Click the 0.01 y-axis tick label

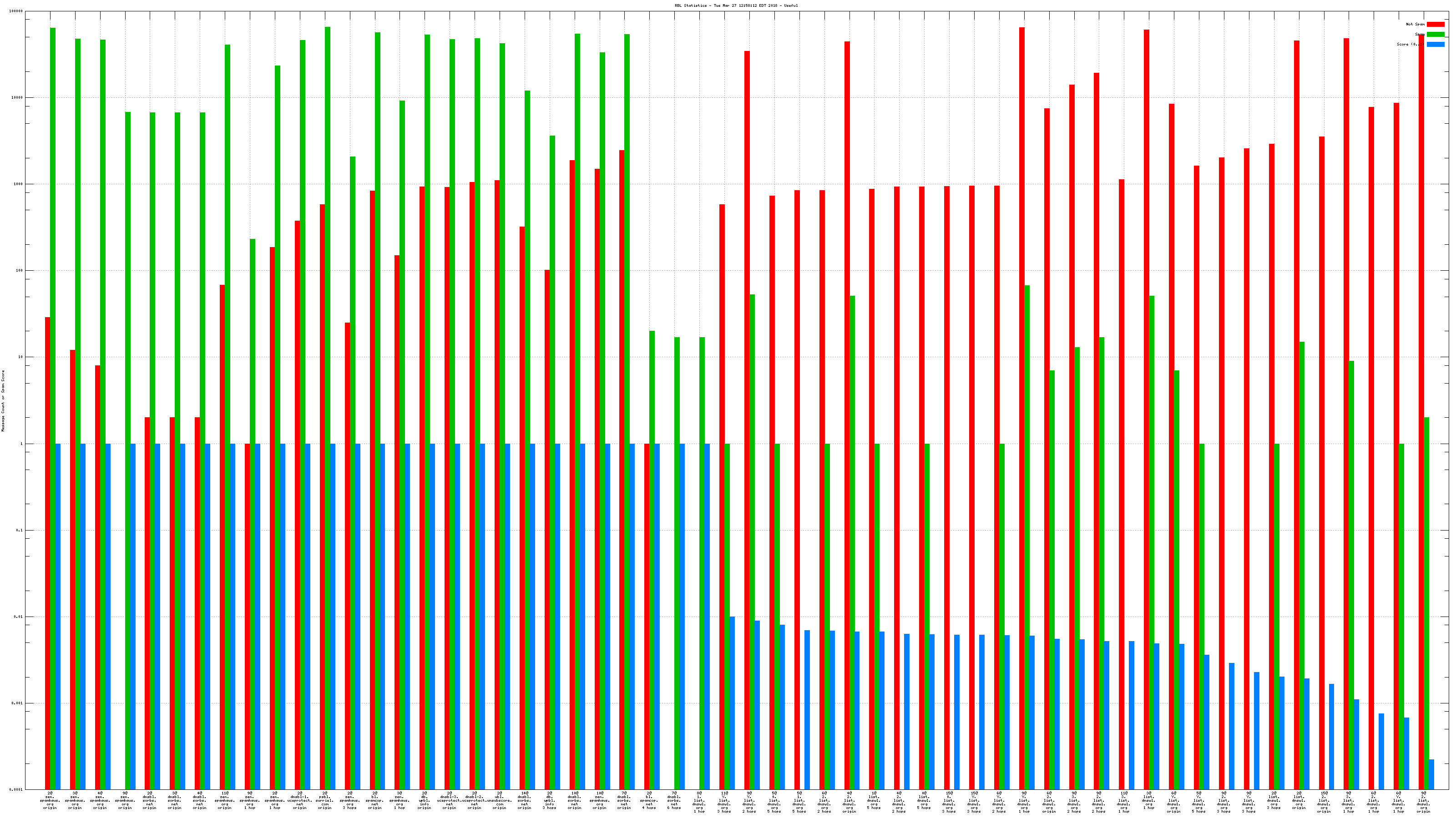(19, 617)
